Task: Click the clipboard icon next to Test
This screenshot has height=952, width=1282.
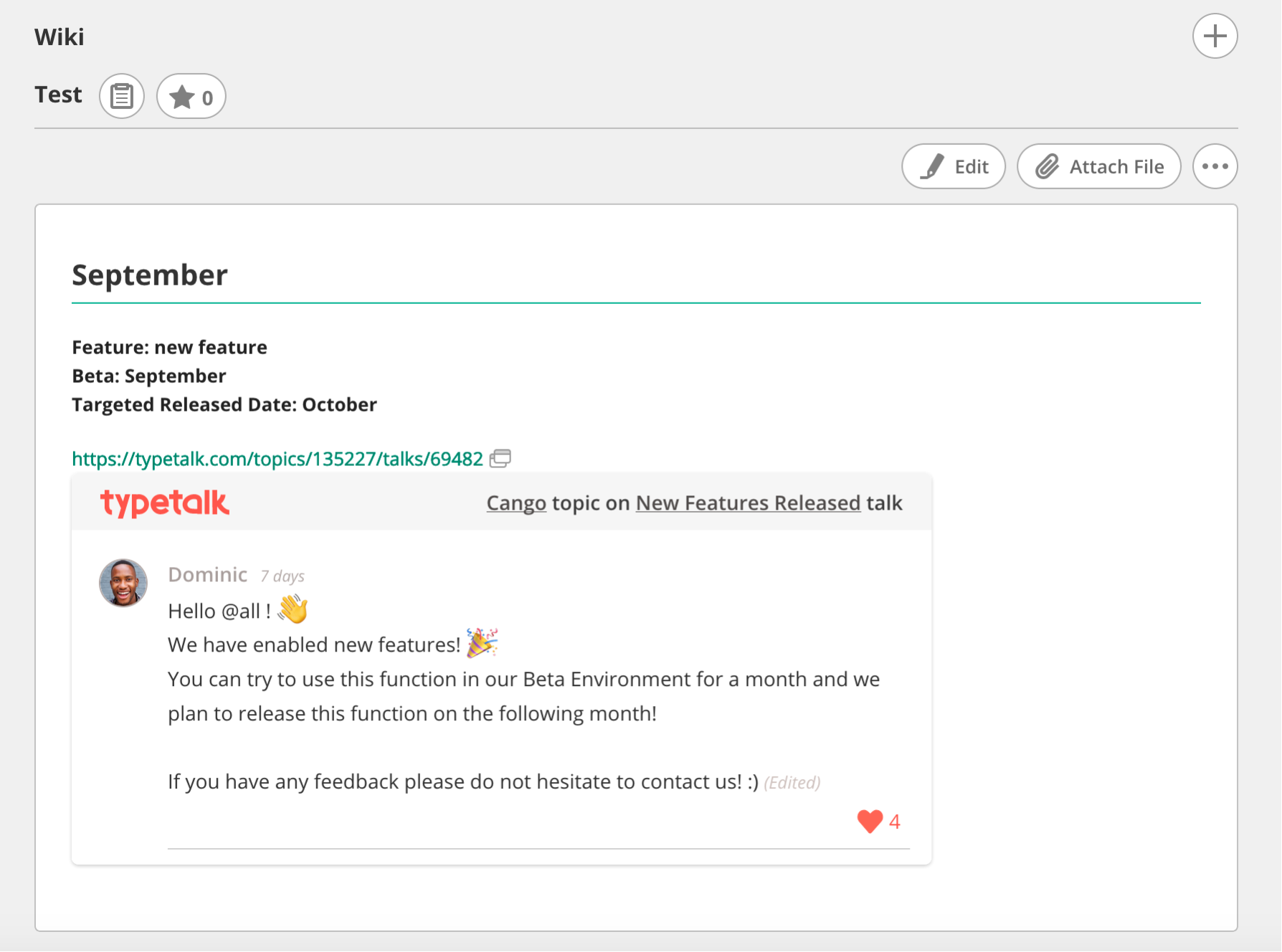Action: (122, 96)
